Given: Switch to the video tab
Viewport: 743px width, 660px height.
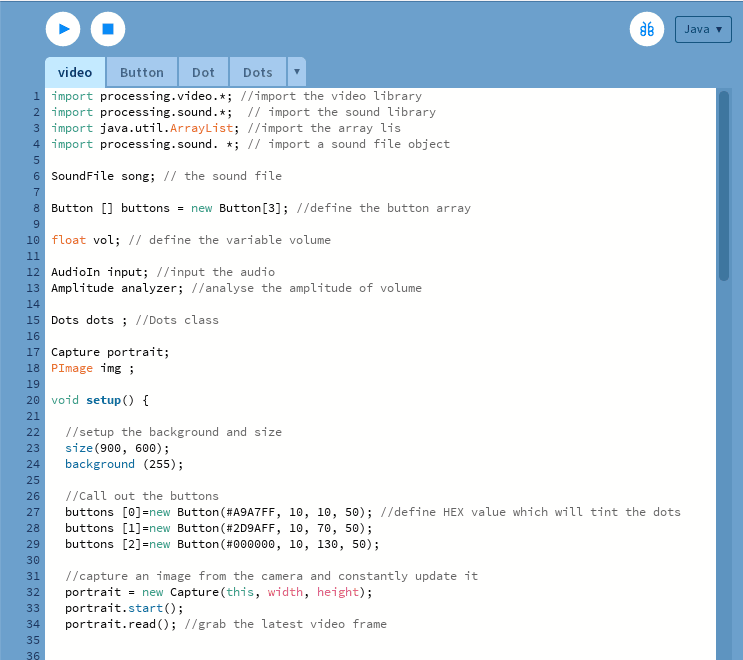Looking at the screenshot, I should coord(75,72).
